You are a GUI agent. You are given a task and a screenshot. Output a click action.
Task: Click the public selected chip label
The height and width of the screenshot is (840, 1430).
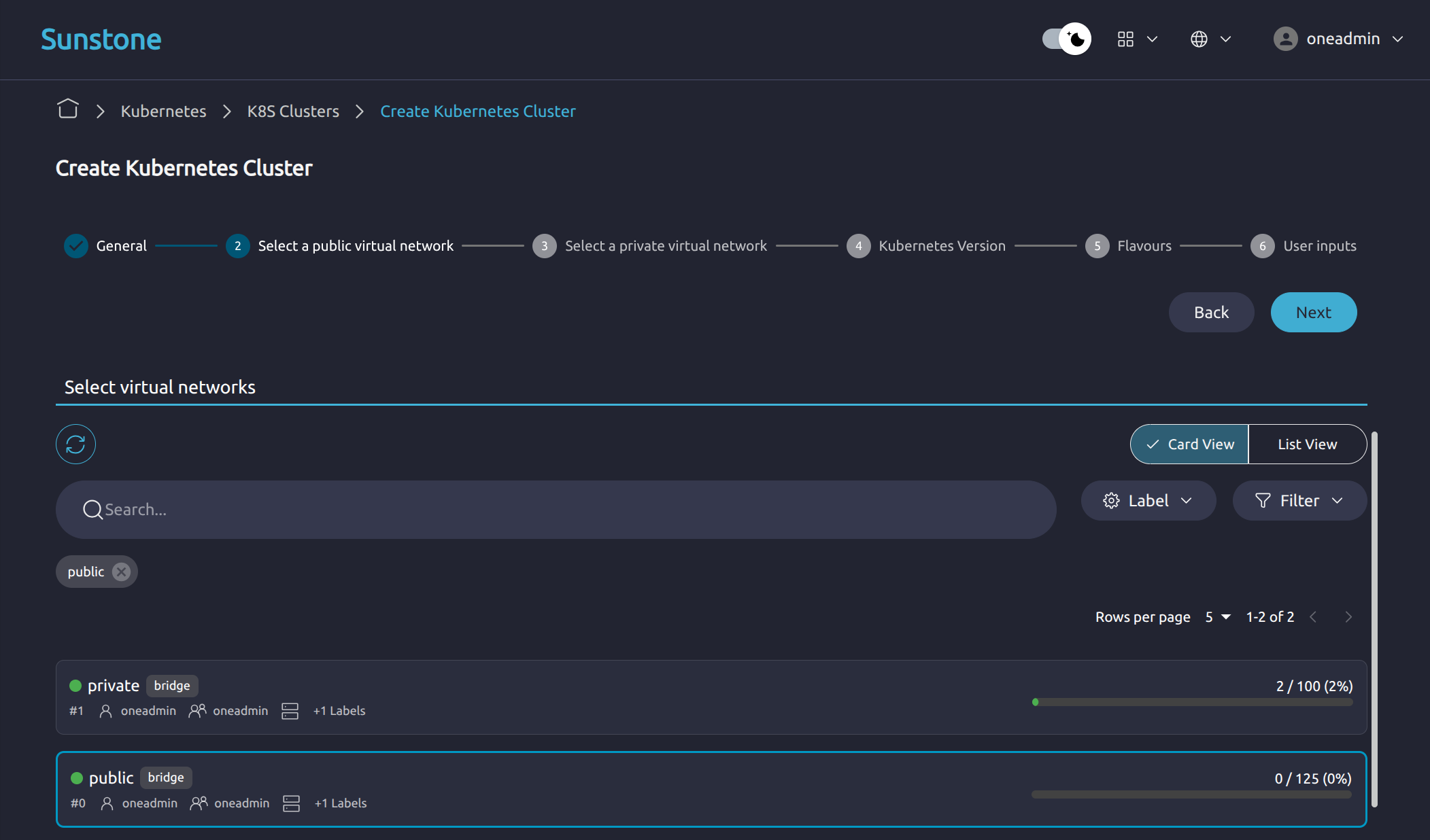[86, 572]
